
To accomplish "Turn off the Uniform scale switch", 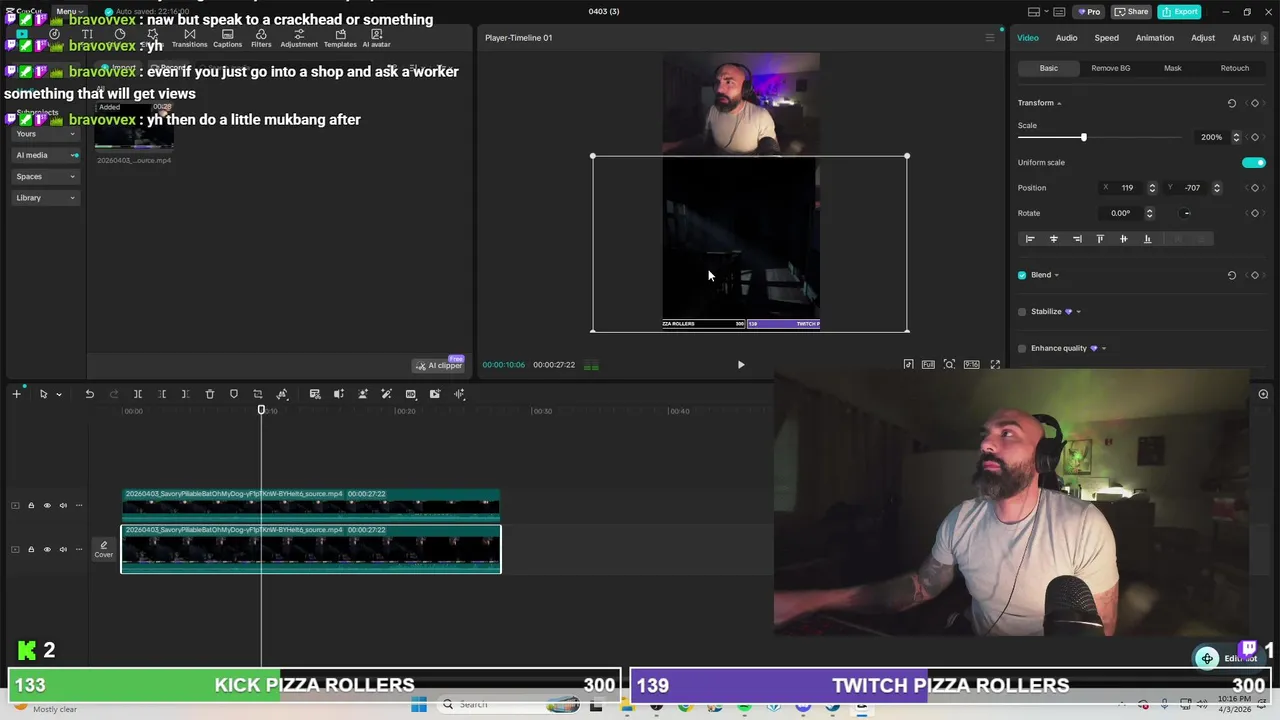I will pos(1253,162).
